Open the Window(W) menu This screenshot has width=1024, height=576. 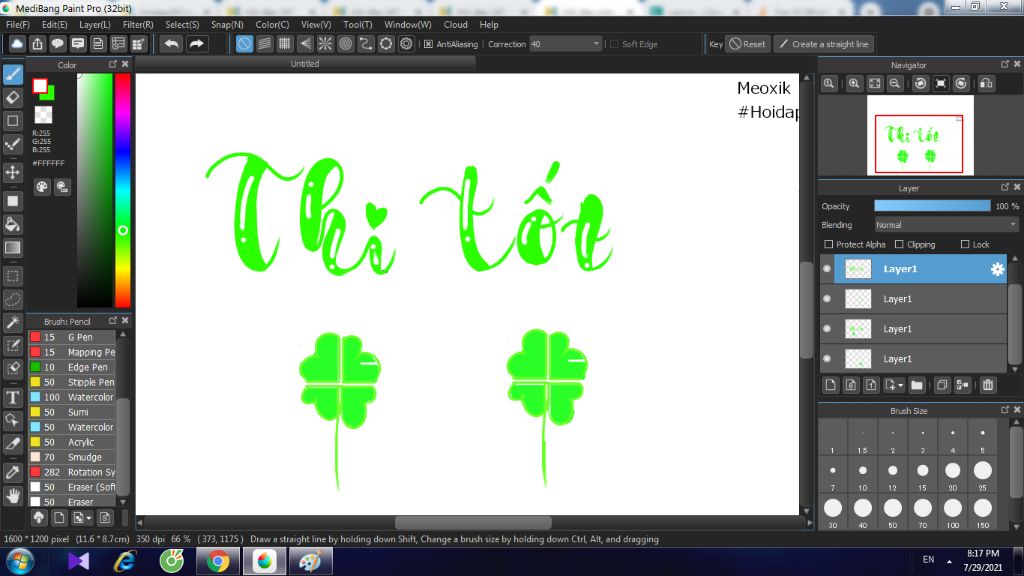click(408, 25)
